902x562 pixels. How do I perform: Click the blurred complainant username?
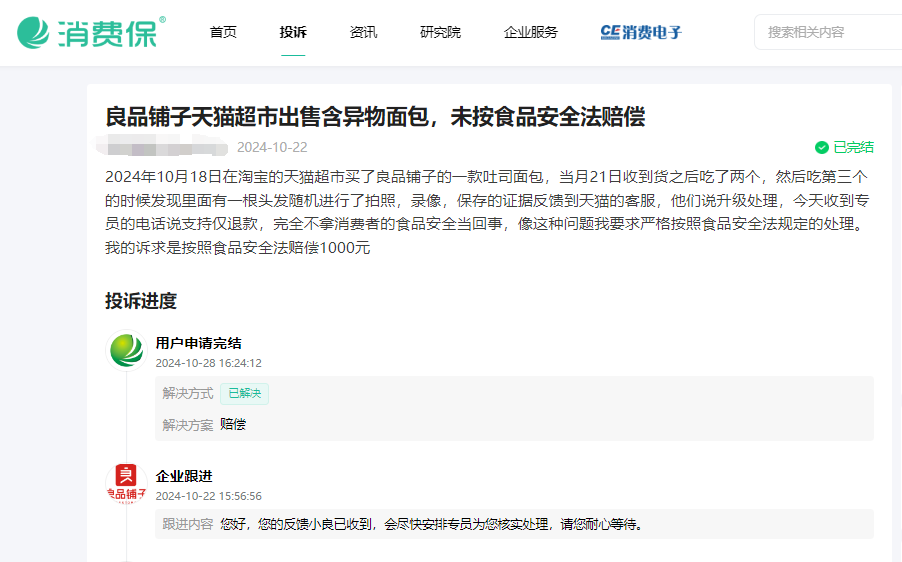pyautogui.click(x=162, y=145)
